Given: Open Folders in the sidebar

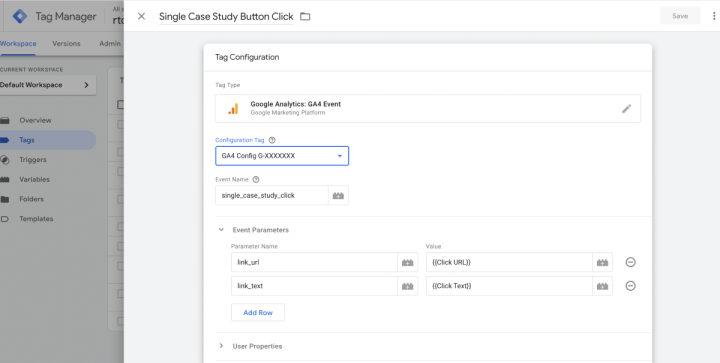Looking at the screenshot, I should [31, 199].
